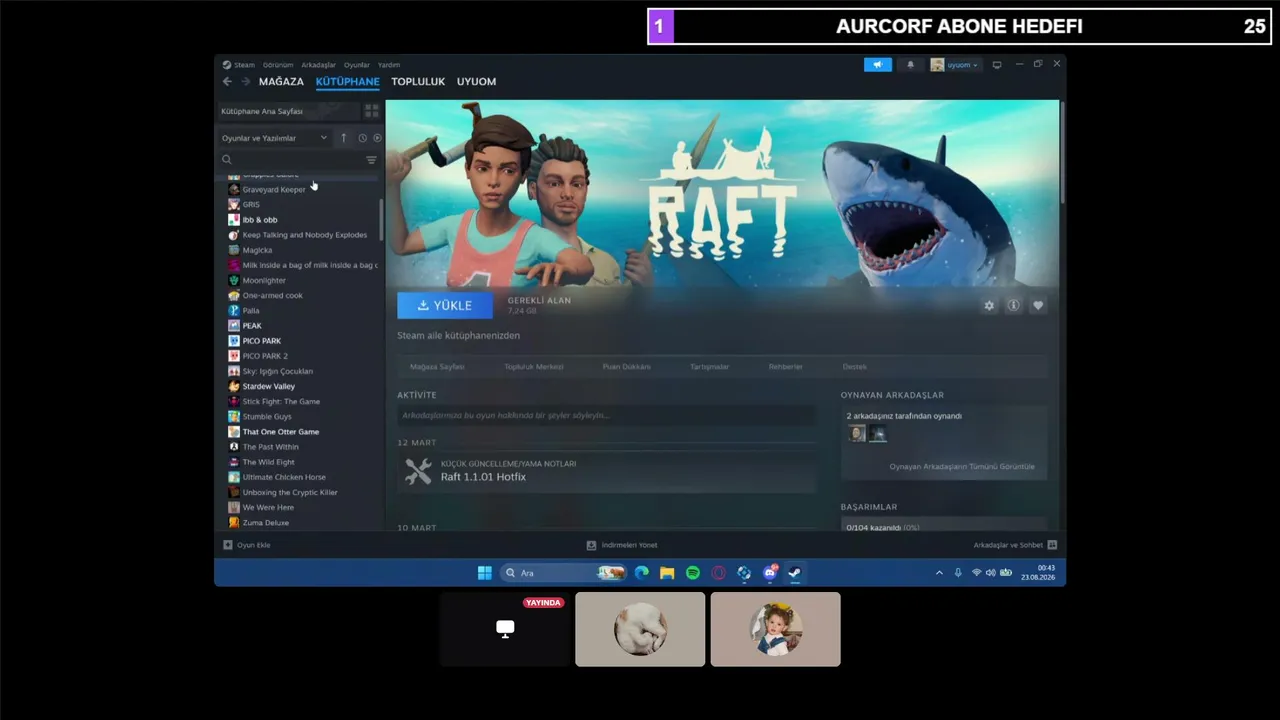Click first friend avatar under Oynayan Arkadaşlar
The width and height of the screenshot is (1280, 720).
[857, 433]
